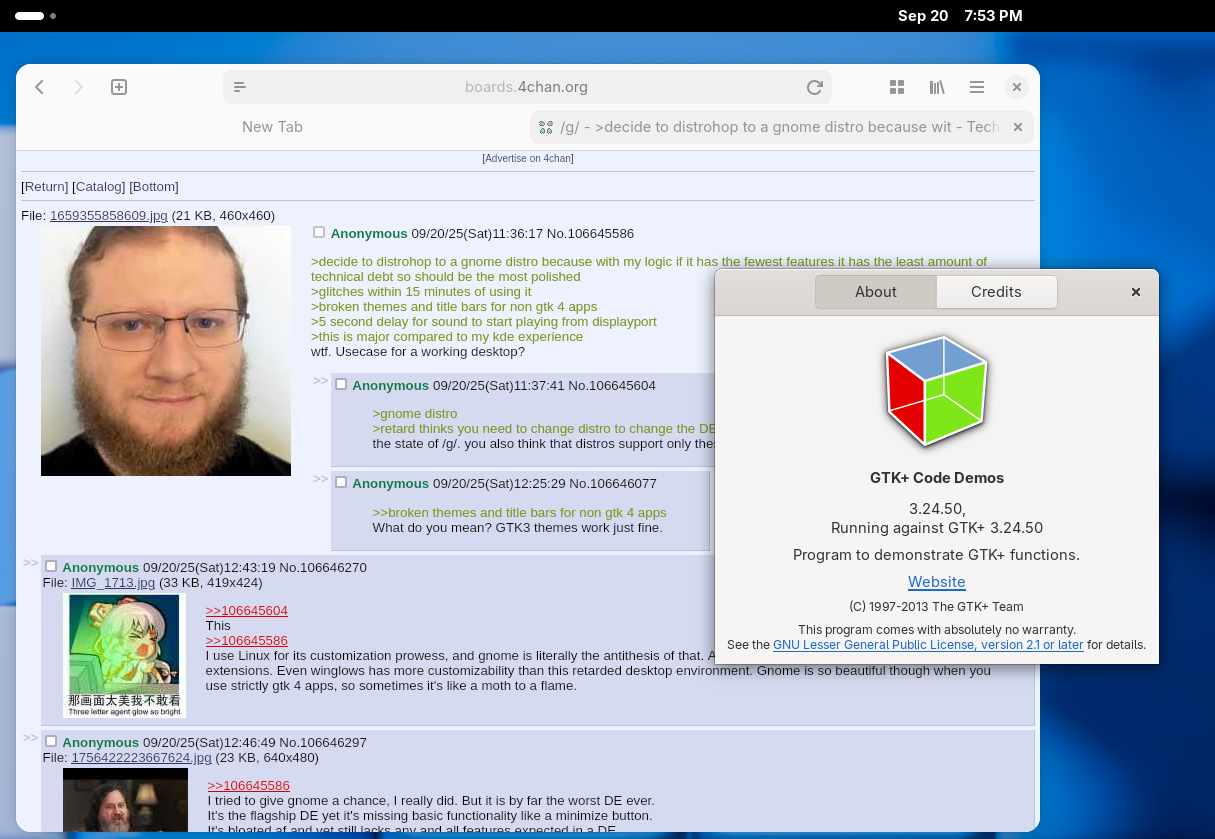Click the GTK+ cube logo
Image resolution: width=1215 pixels, height=839 pixels.
click(937, 390)
